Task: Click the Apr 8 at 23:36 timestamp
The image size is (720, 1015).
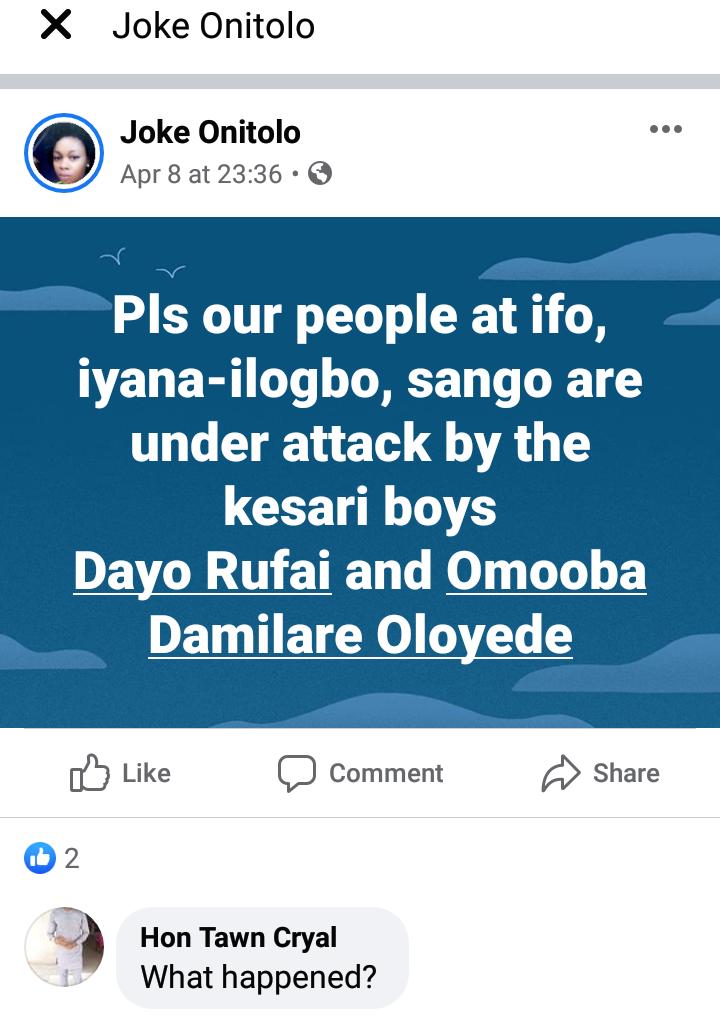Action: pos(201,174)
